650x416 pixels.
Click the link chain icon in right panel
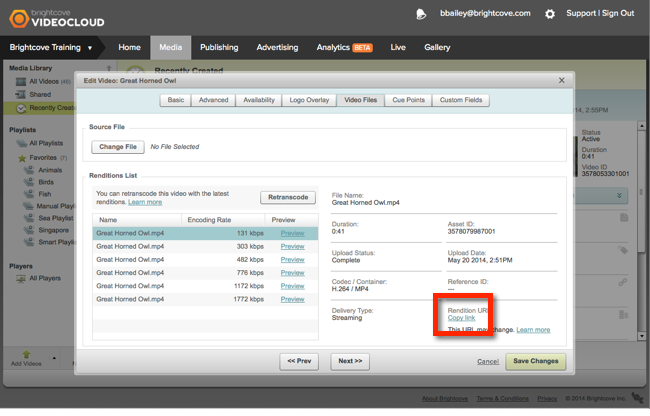point(623,282)
